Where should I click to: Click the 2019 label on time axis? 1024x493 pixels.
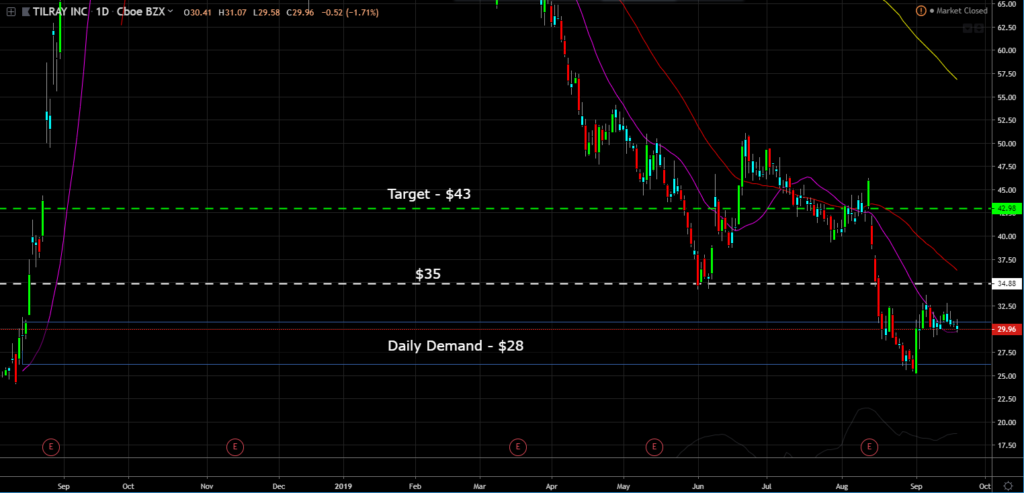343,486
